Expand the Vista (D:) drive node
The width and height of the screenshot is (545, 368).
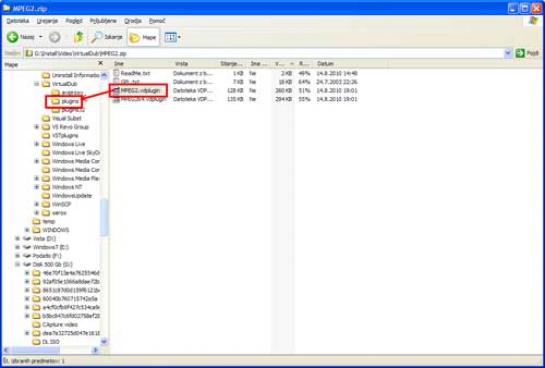[17, 238]
